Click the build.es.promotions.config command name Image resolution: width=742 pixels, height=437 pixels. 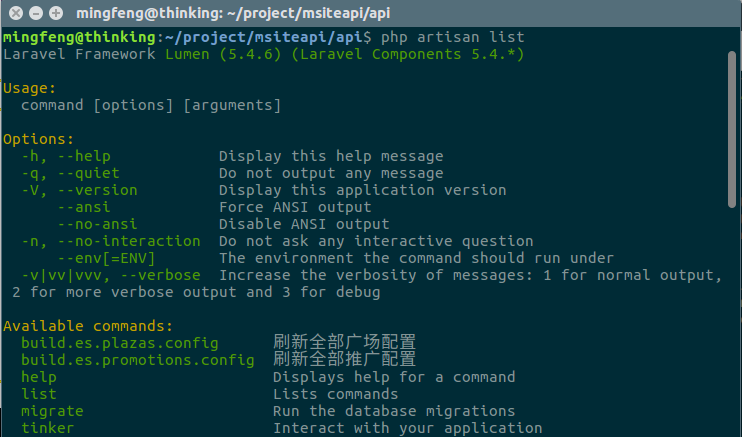coord(138,360)
